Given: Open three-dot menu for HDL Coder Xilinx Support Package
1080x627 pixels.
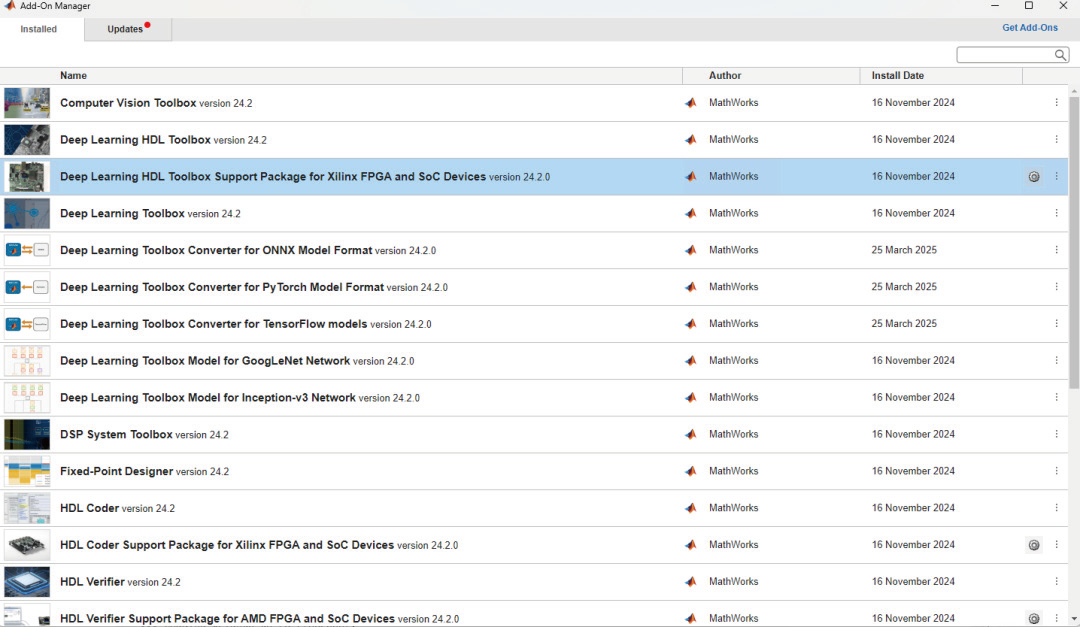Looking at the screenshot, I should tap(1056, 545).
